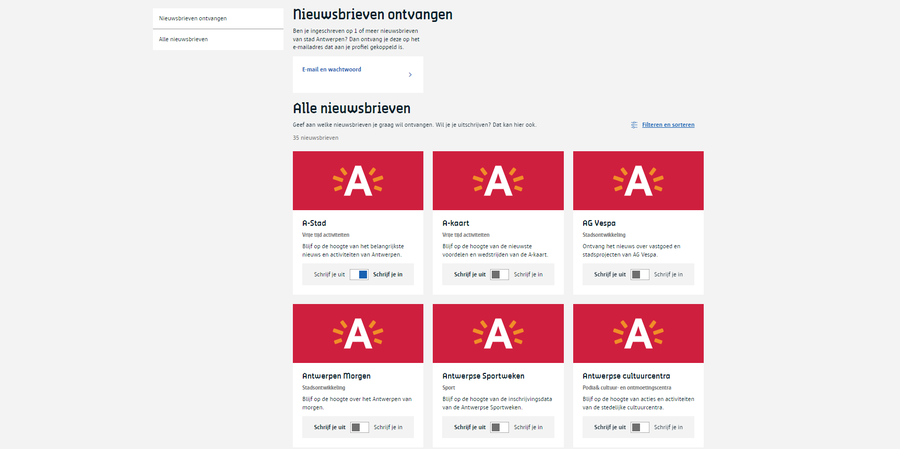This screenshot has width=900, height=449.
Task: Click the chevron arrow on E-mail en wachtwoord
Action: (410, 75)
